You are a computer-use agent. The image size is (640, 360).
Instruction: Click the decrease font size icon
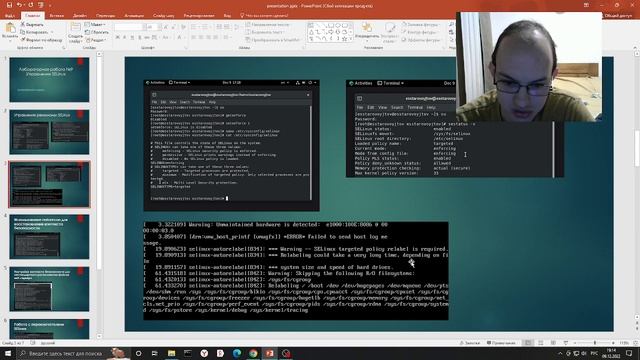pos(173,27)
